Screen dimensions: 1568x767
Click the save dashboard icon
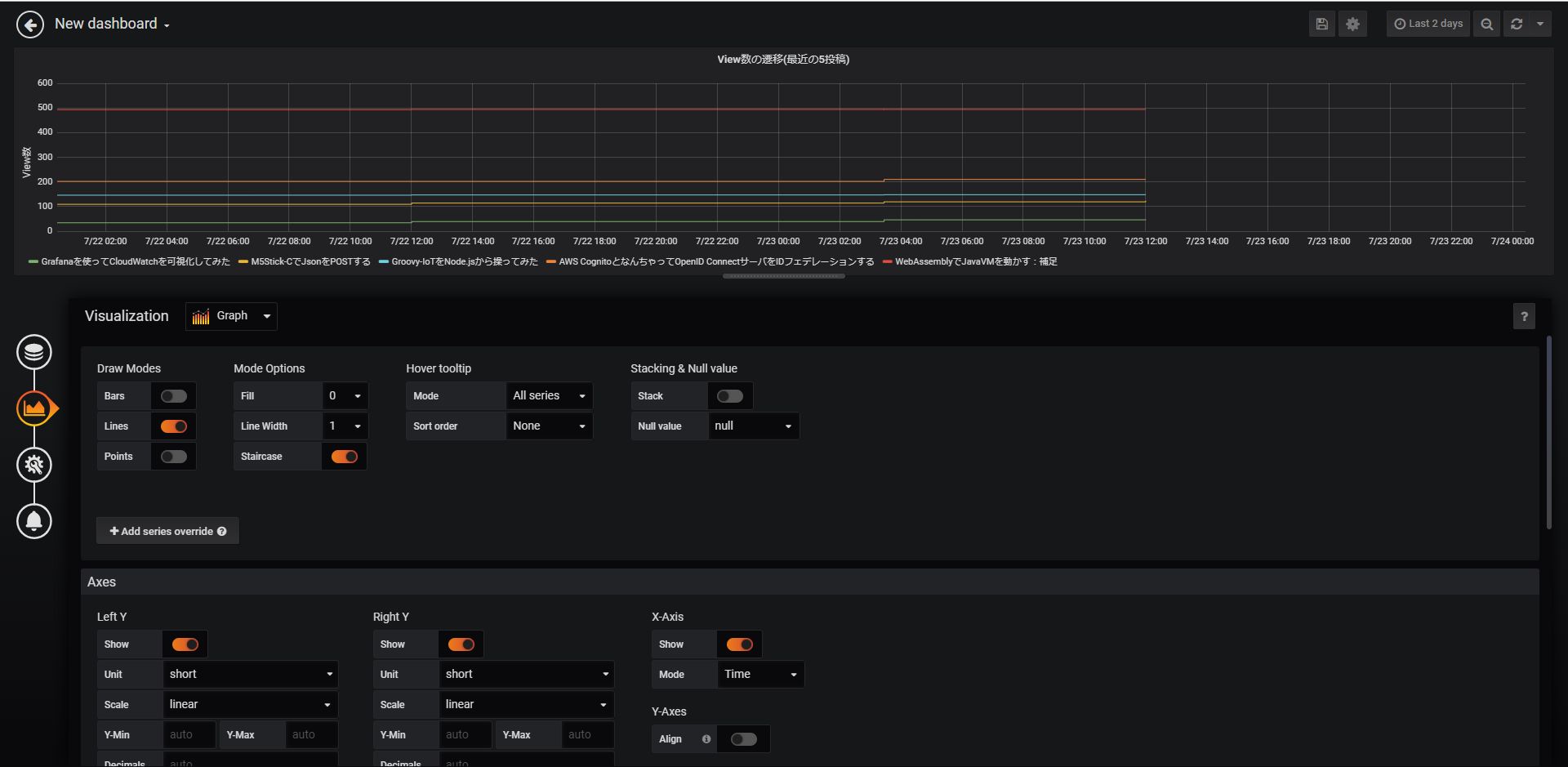[1321, 24]
